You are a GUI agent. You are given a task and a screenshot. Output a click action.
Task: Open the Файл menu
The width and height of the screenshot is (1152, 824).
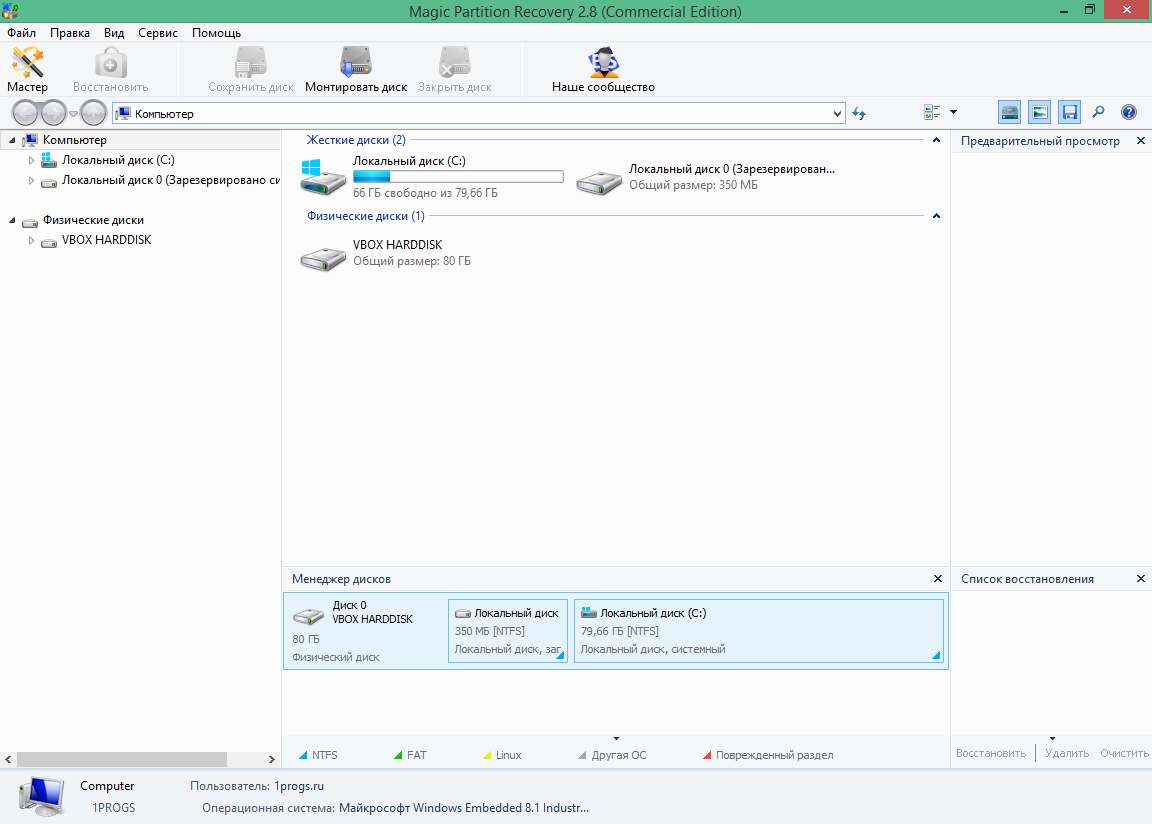tap(21, 33)
